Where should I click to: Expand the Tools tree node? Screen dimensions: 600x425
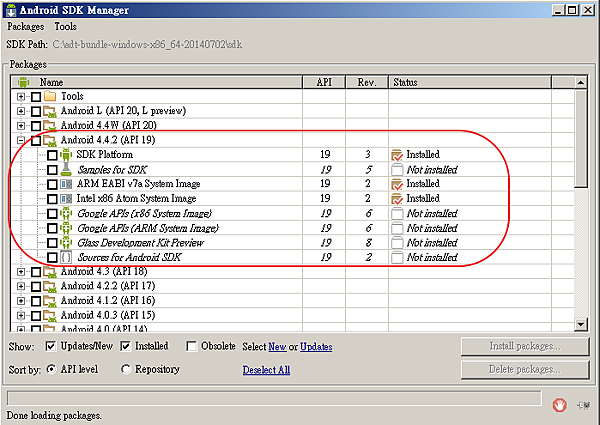tap(21, 96)
